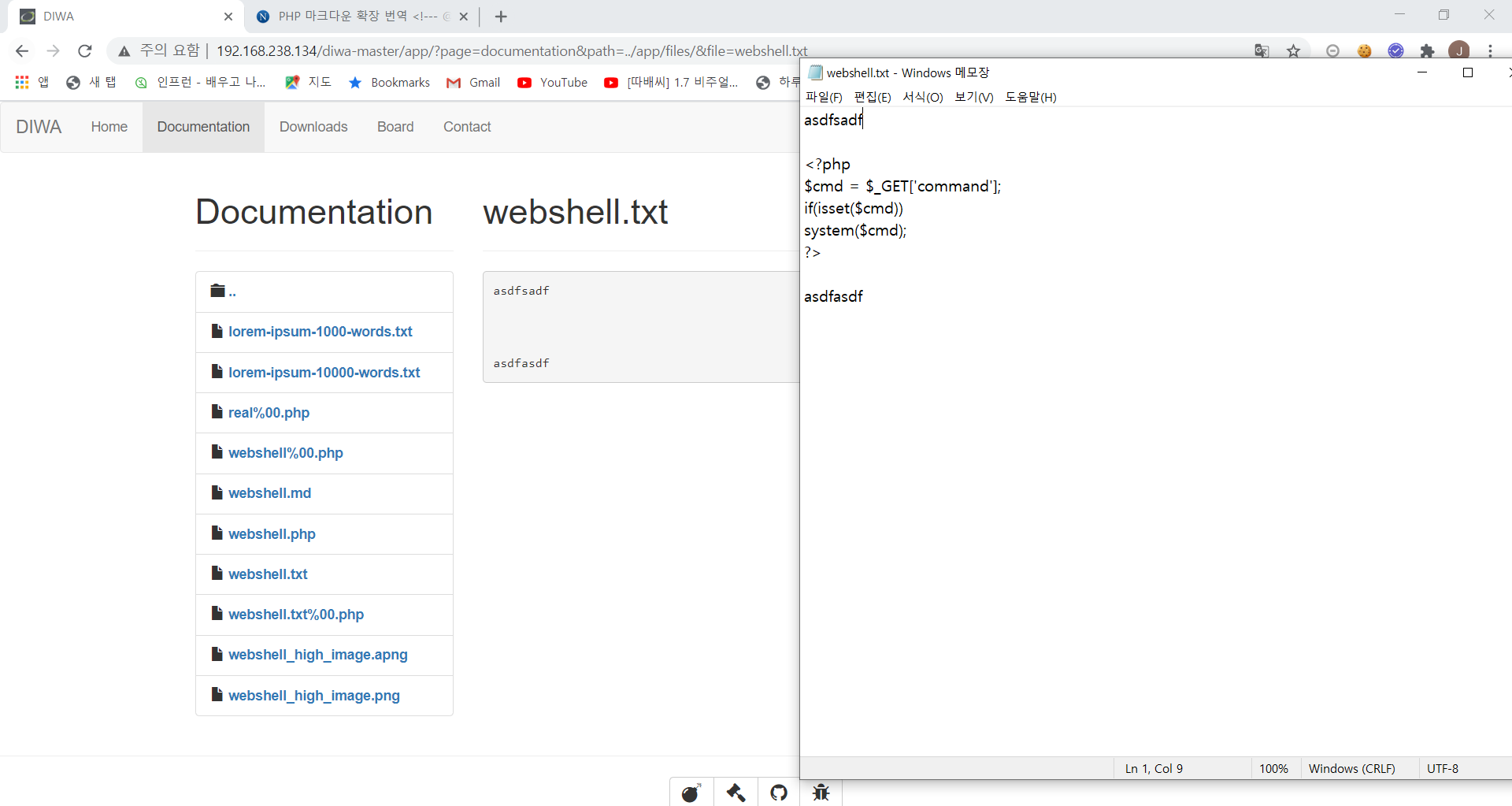Open the GitHub icon link
Viewport: 1512px width, 806px height.
(x=779, y=793)
